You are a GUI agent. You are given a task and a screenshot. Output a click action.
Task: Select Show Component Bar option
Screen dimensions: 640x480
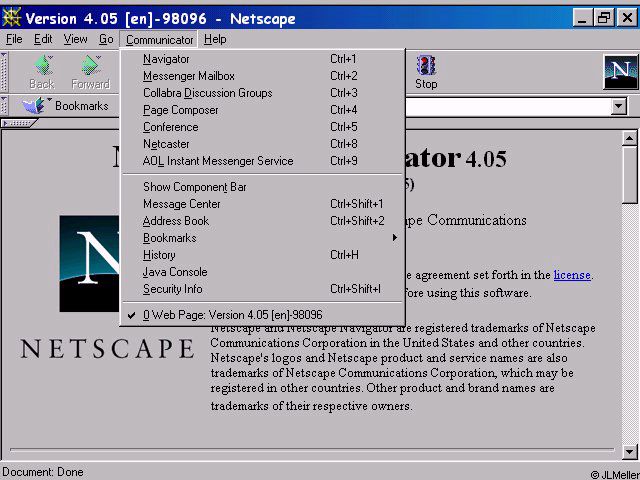click(x=194, y=187)
